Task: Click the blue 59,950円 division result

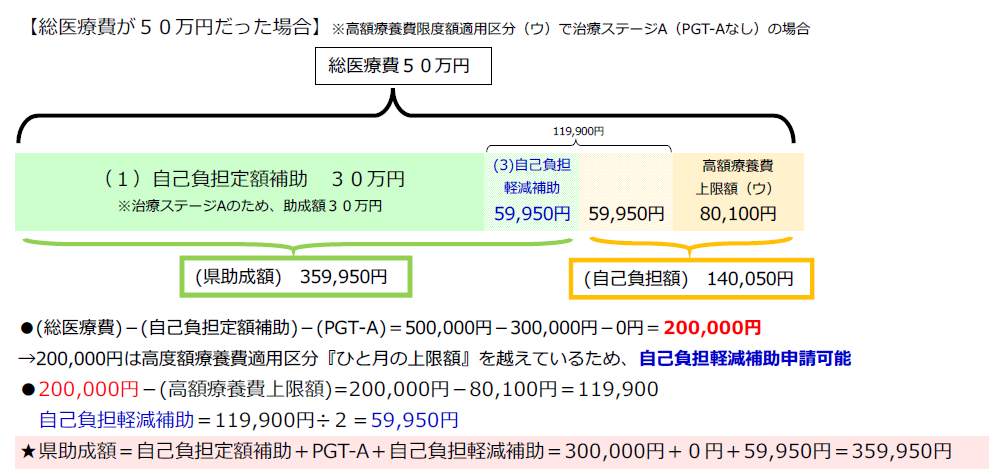Action: click(414, 420)
